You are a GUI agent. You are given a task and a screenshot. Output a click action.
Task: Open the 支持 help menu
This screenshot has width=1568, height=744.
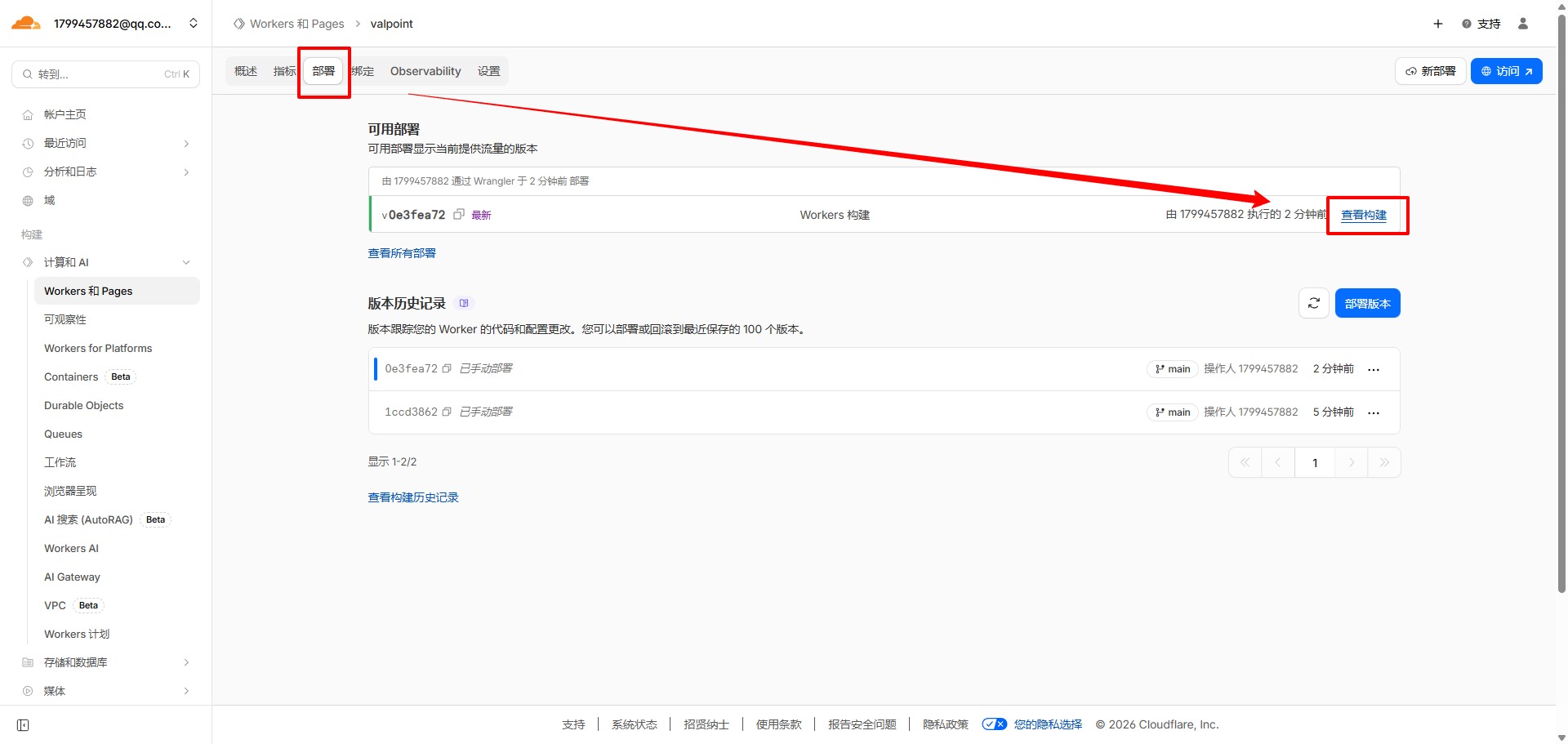click(1481, 24)
